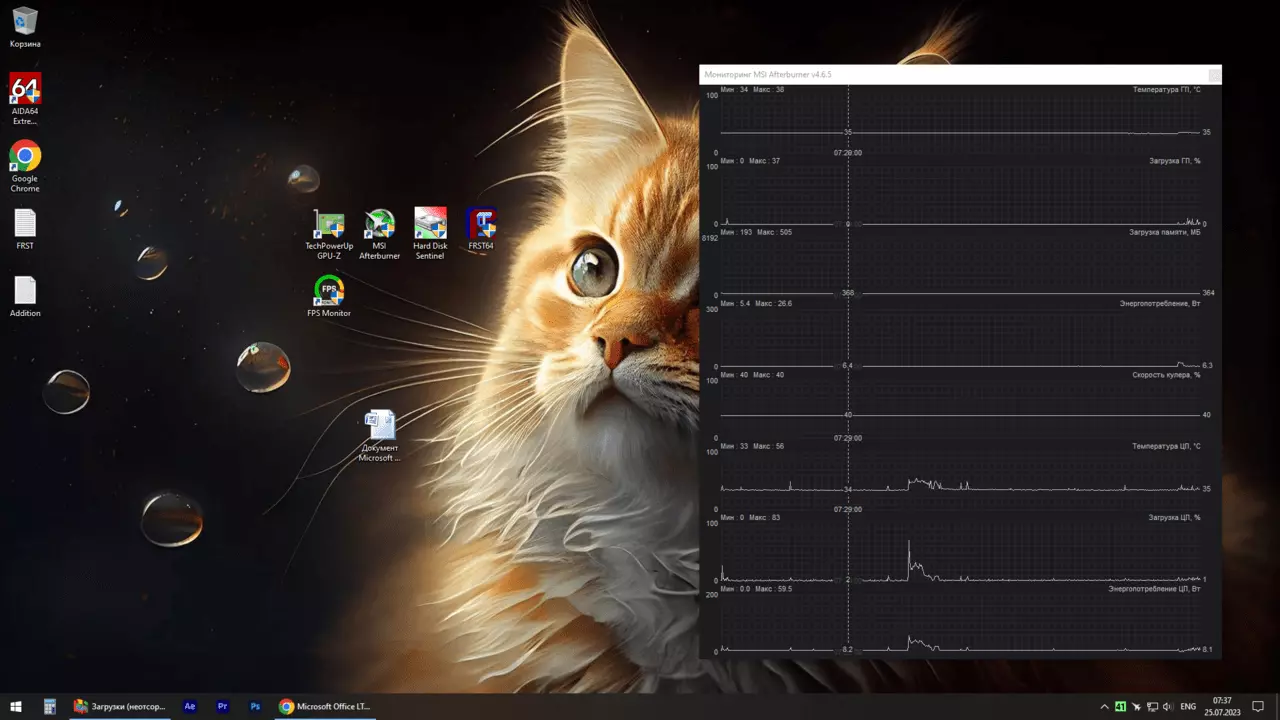Click the Энергопотребление ЦП, Вт label

click(x=1154, y=588)
